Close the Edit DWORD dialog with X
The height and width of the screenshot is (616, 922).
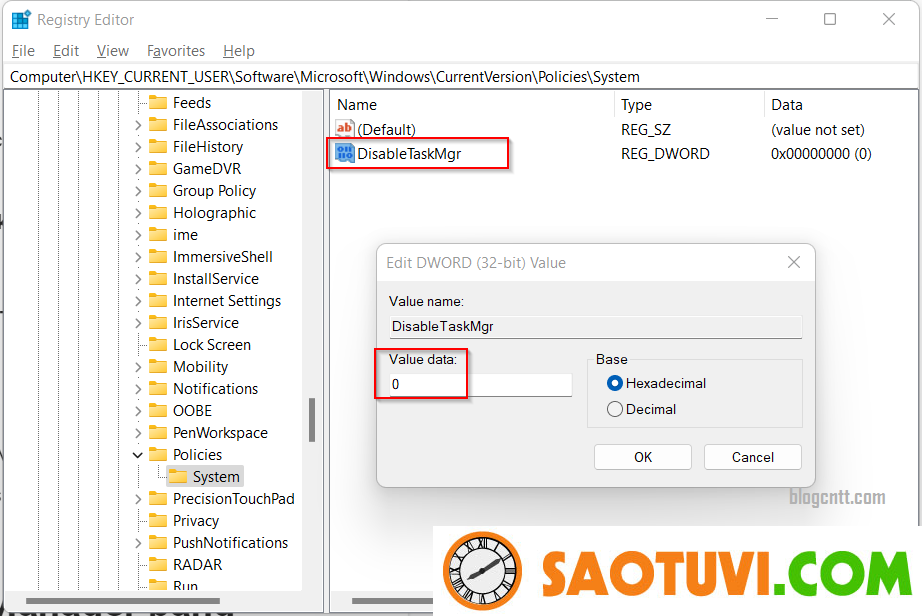(x=794, y=263)
